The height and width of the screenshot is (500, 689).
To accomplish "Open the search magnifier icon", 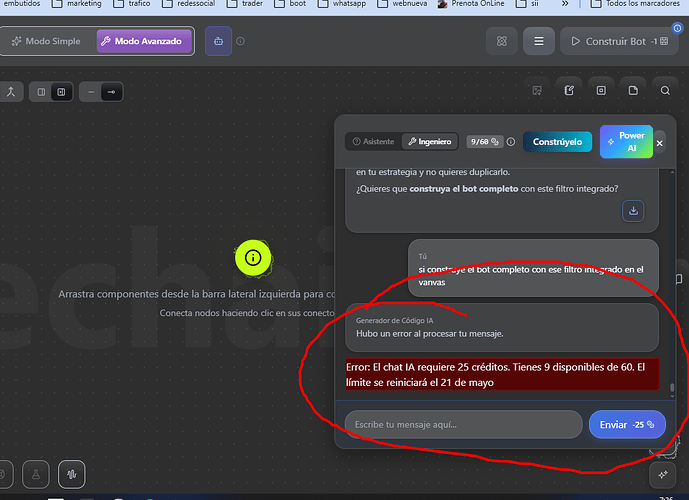I will click(x=665, y=91).
